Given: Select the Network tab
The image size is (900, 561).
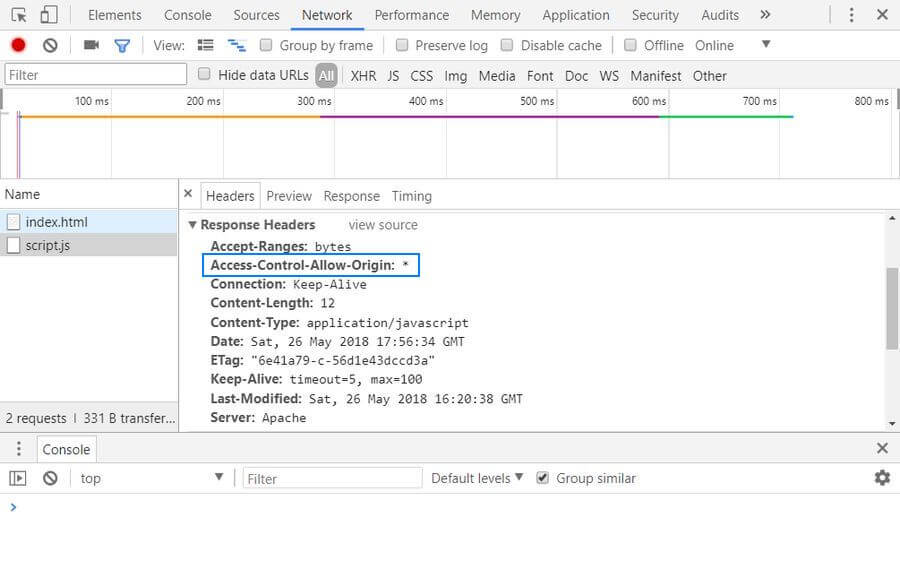Looking at the screenshot, I should pos(327,15).
